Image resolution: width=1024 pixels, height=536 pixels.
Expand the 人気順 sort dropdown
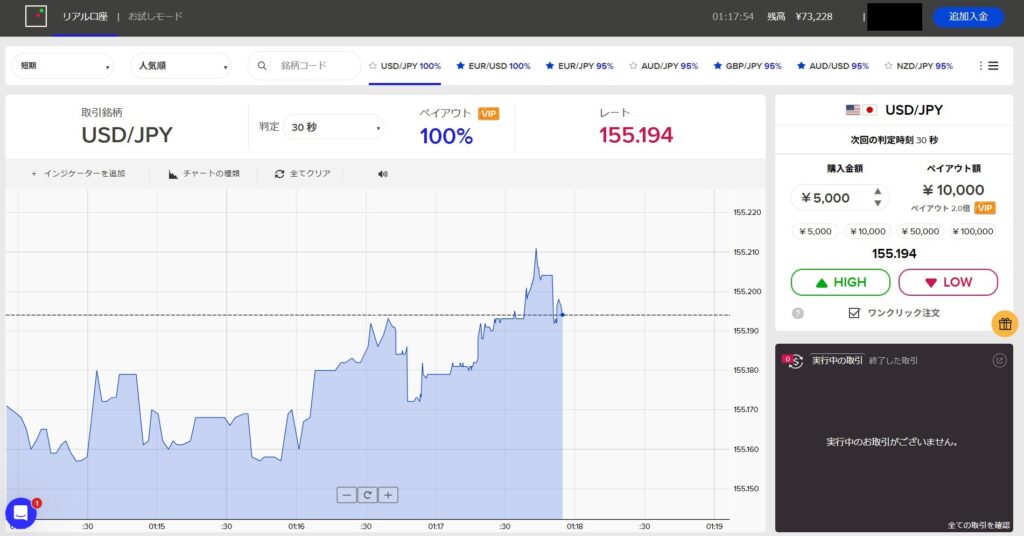point(180,67)
